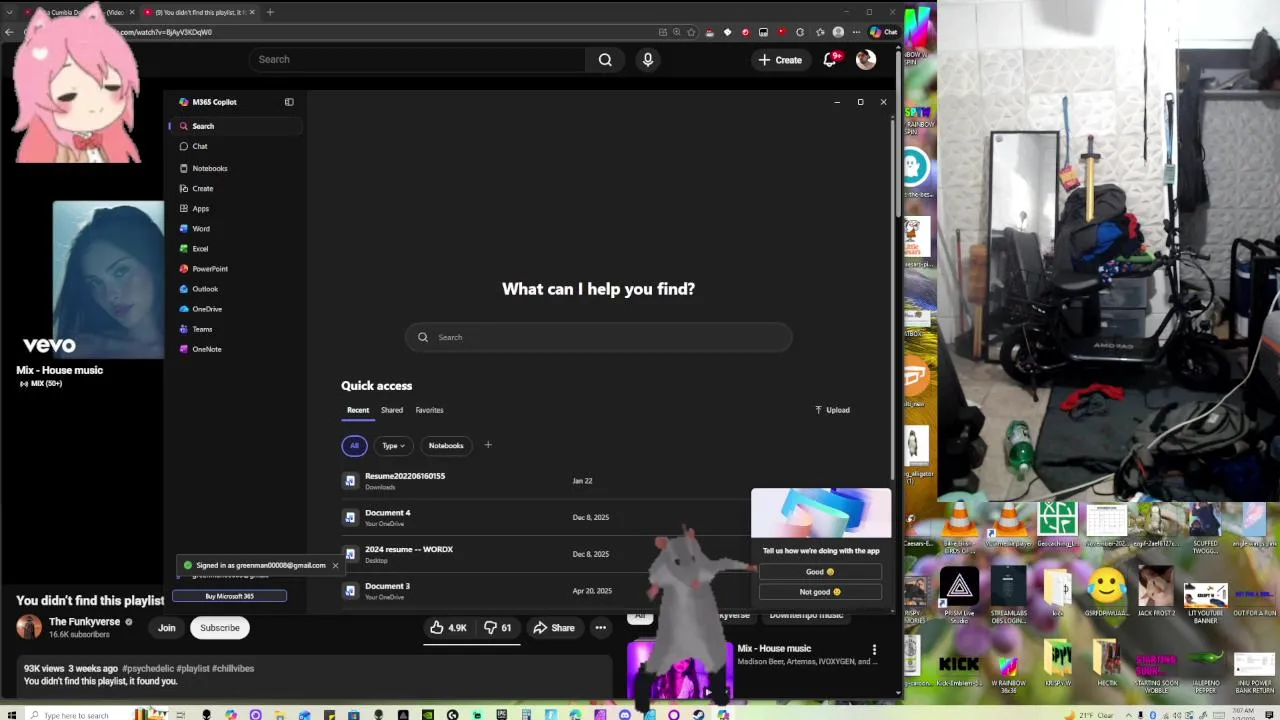Share the YouTube video
Viewport: 1280px width, 720px height.
553,628
